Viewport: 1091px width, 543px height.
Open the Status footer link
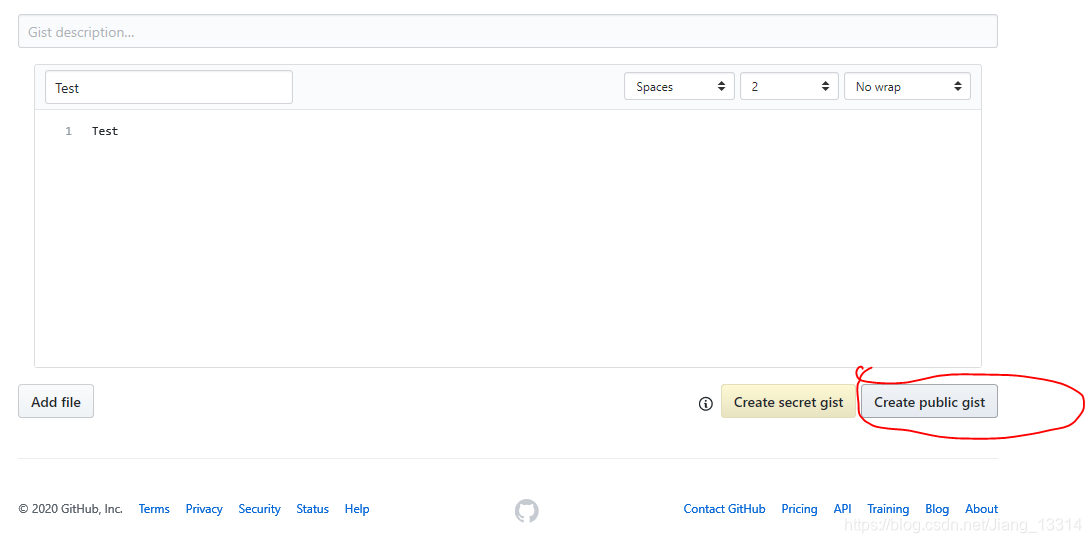pyautogui.click(x=312, y=509)
